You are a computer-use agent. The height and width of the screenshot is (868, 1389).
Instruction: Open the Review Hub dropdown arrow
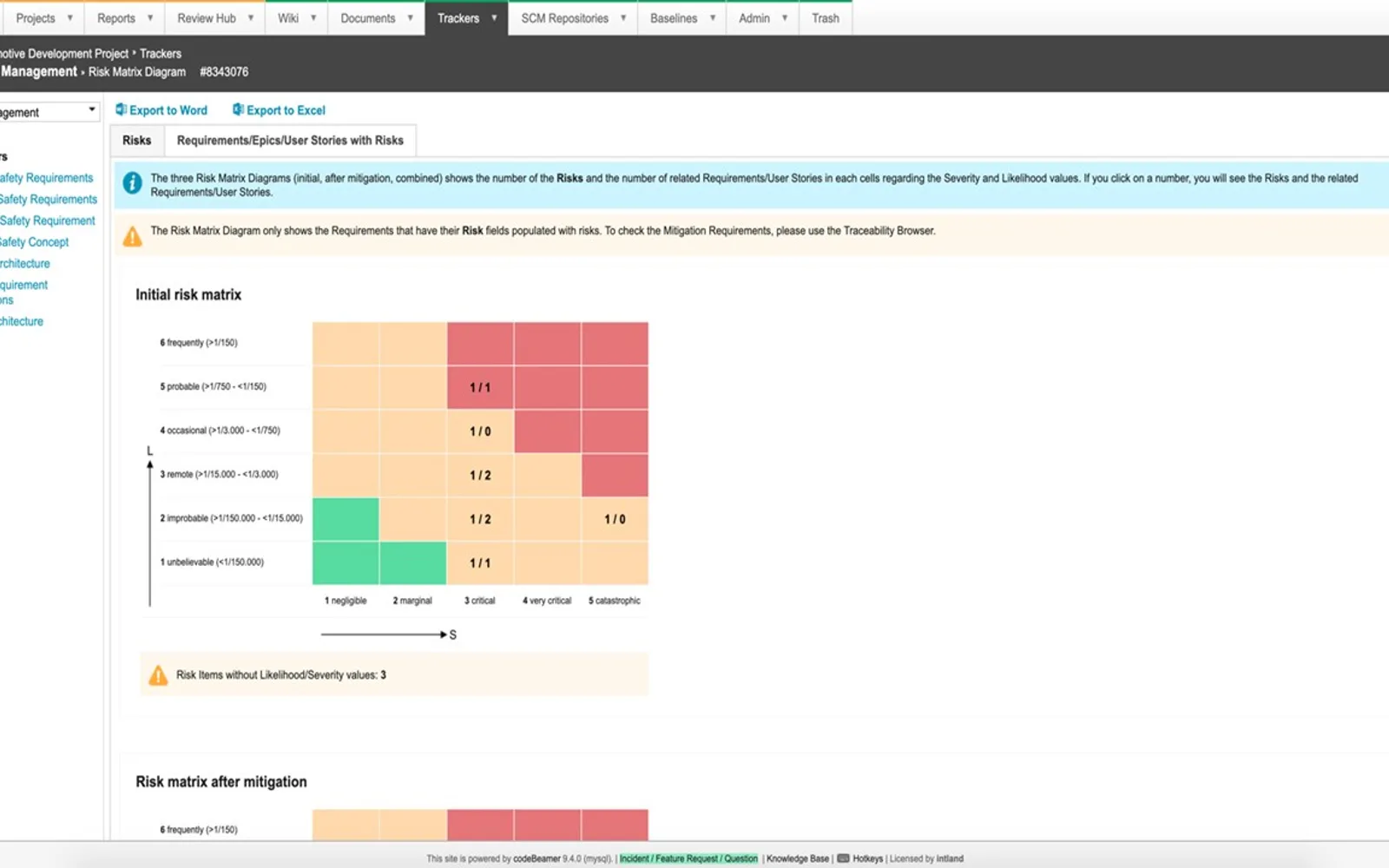coord(251,18)
